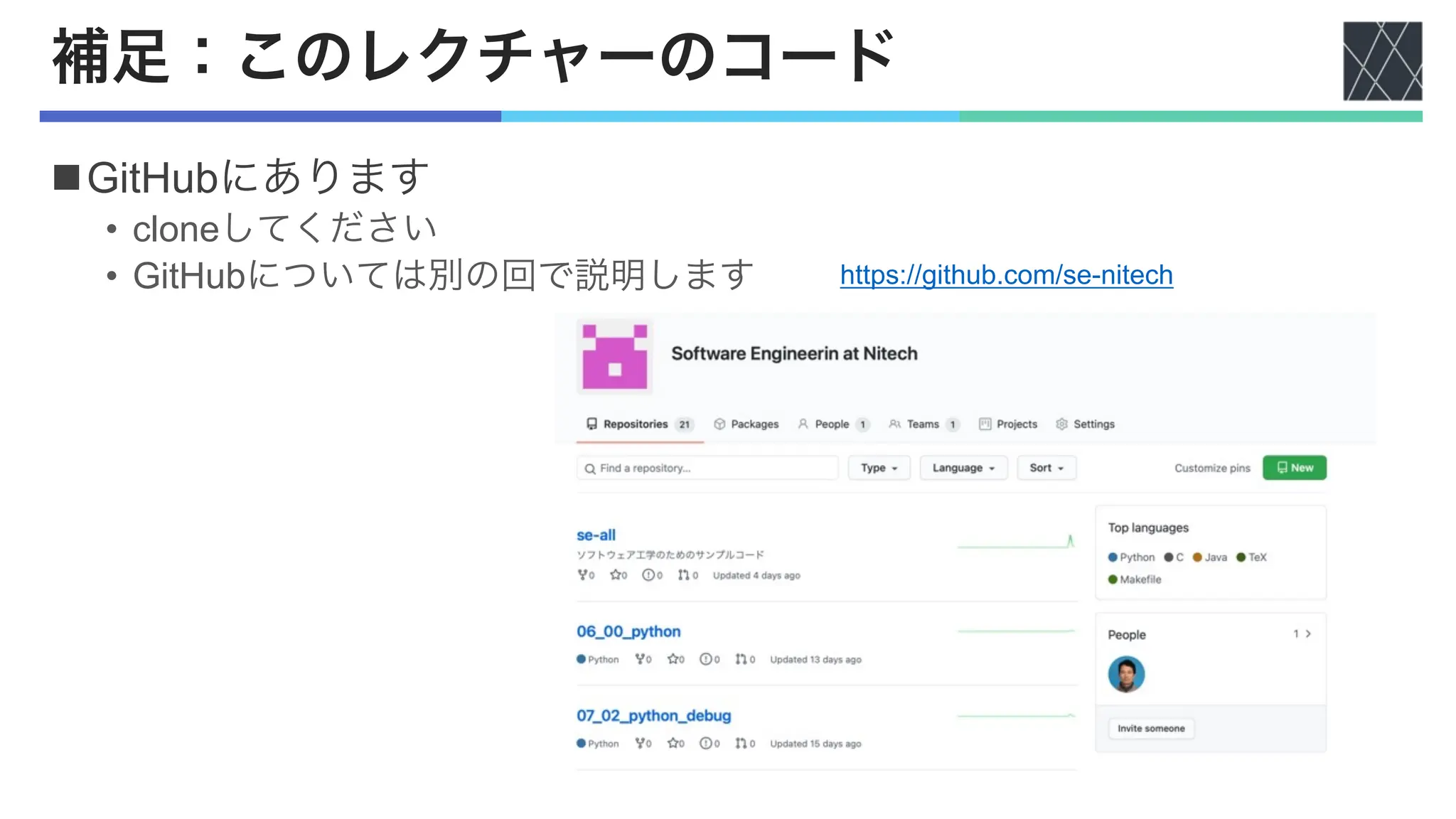Image resolution: width=1456 pixels, height=819 pixels.
Task: Click the "Software Engineerin at Nitech" title
Action: (x=794, y=354)
